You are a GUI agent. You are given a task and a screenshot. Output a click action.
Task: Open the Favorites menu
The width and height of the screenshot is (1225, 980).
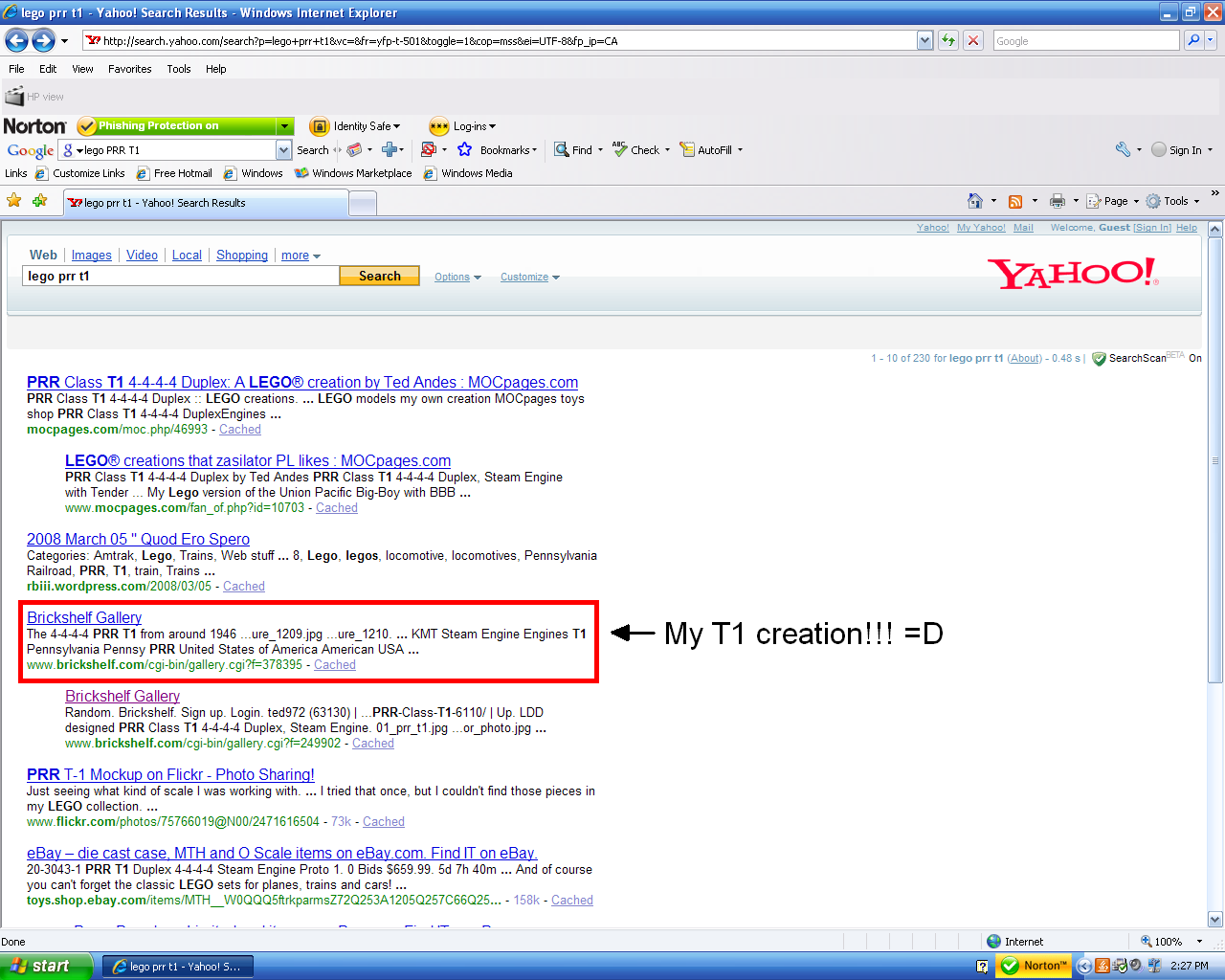[x=129, y=69]
